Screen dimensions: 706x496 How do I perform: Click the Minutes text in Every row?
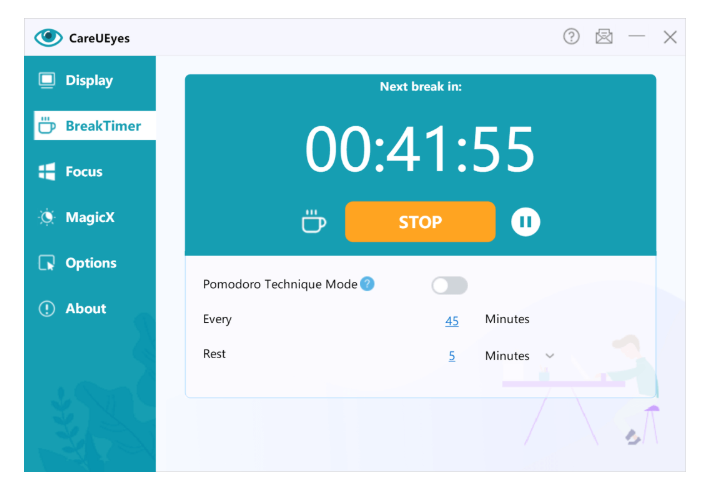(x=507, y=319)
